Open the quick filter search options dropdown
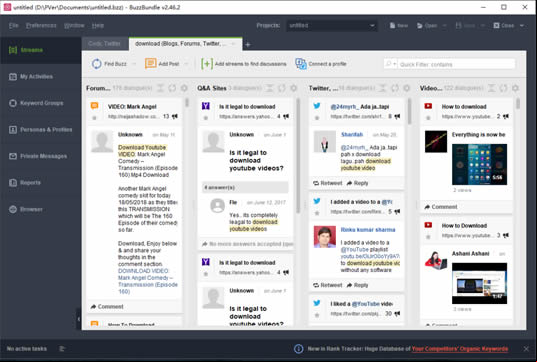537x362 pixels. tap(390, 64)
